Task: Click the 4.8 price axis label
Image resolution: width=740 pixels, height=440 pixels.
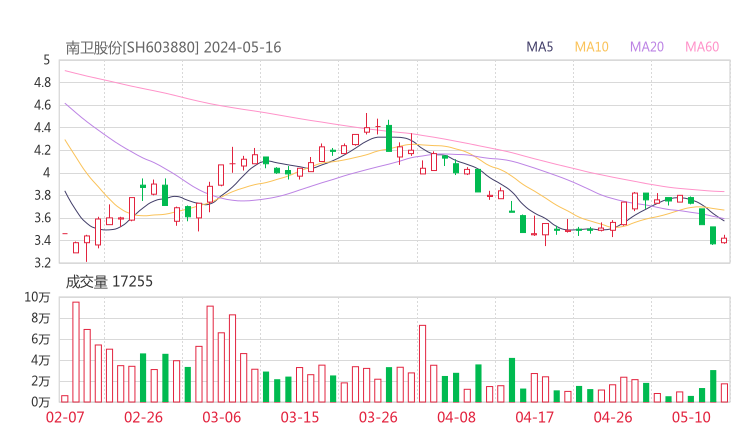Action: pos(42,83)
